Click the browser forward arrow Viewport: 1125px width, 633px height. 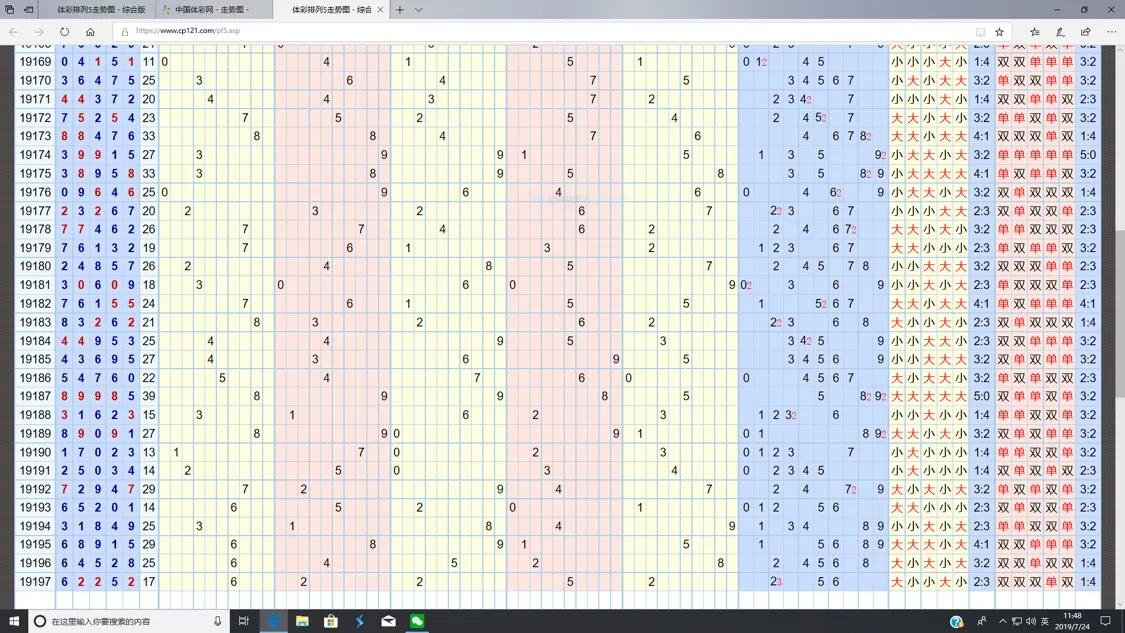click(39, 32)
